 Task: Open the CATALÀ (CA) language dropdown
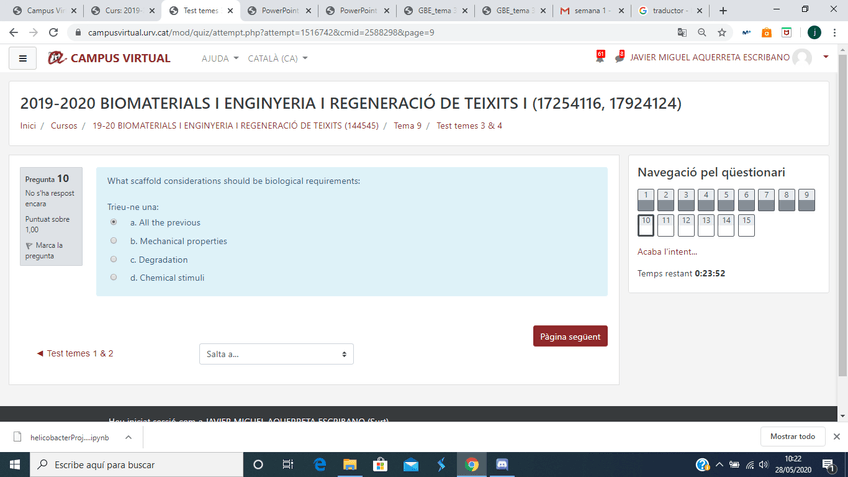(x=278, y=58)
